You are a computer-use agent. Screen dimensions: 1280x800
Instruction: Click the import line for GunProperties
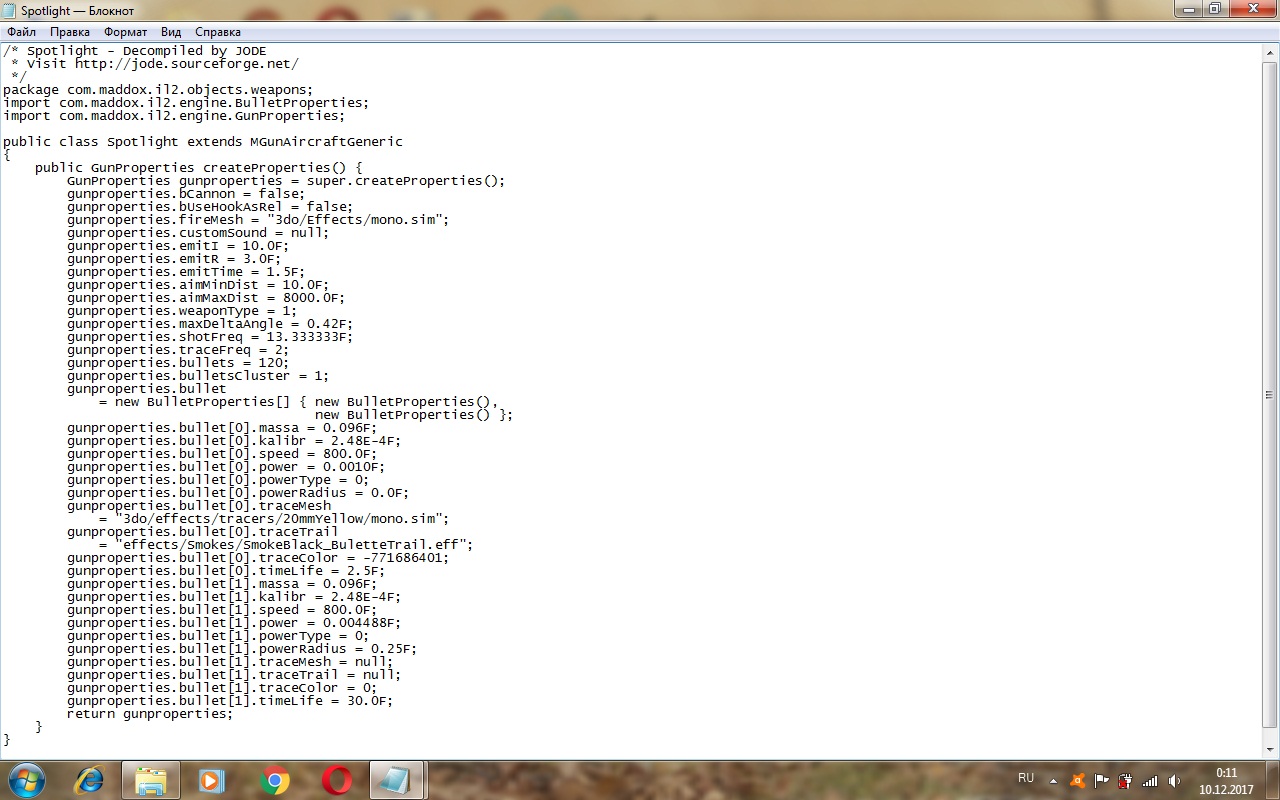[175, 115]
